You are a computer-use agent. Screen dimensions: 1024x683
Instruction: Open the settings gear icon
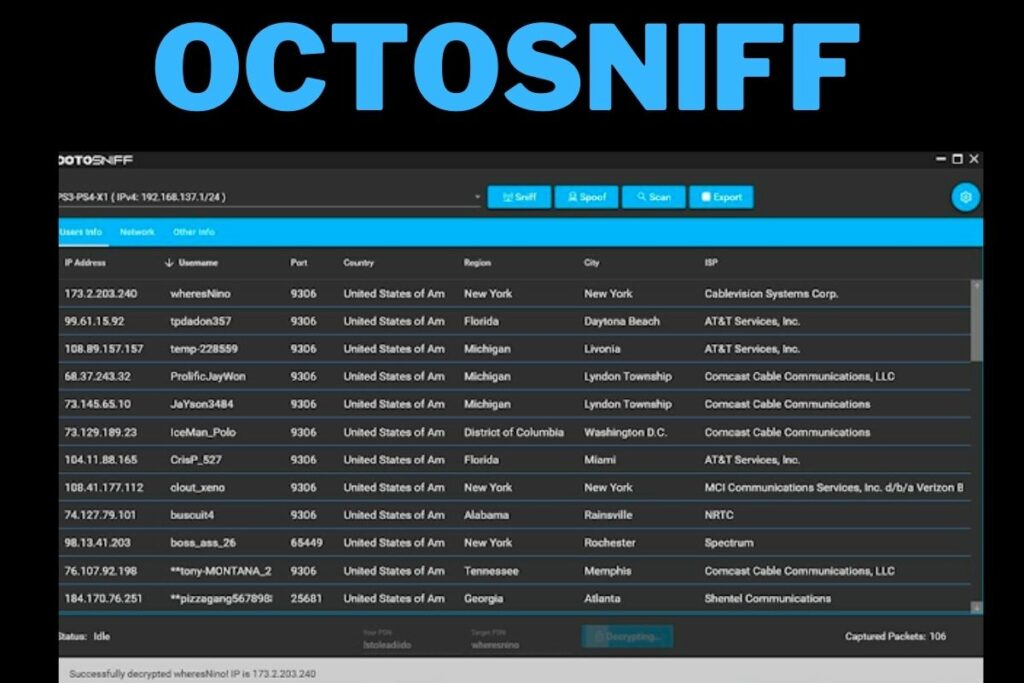coord(965,197)
